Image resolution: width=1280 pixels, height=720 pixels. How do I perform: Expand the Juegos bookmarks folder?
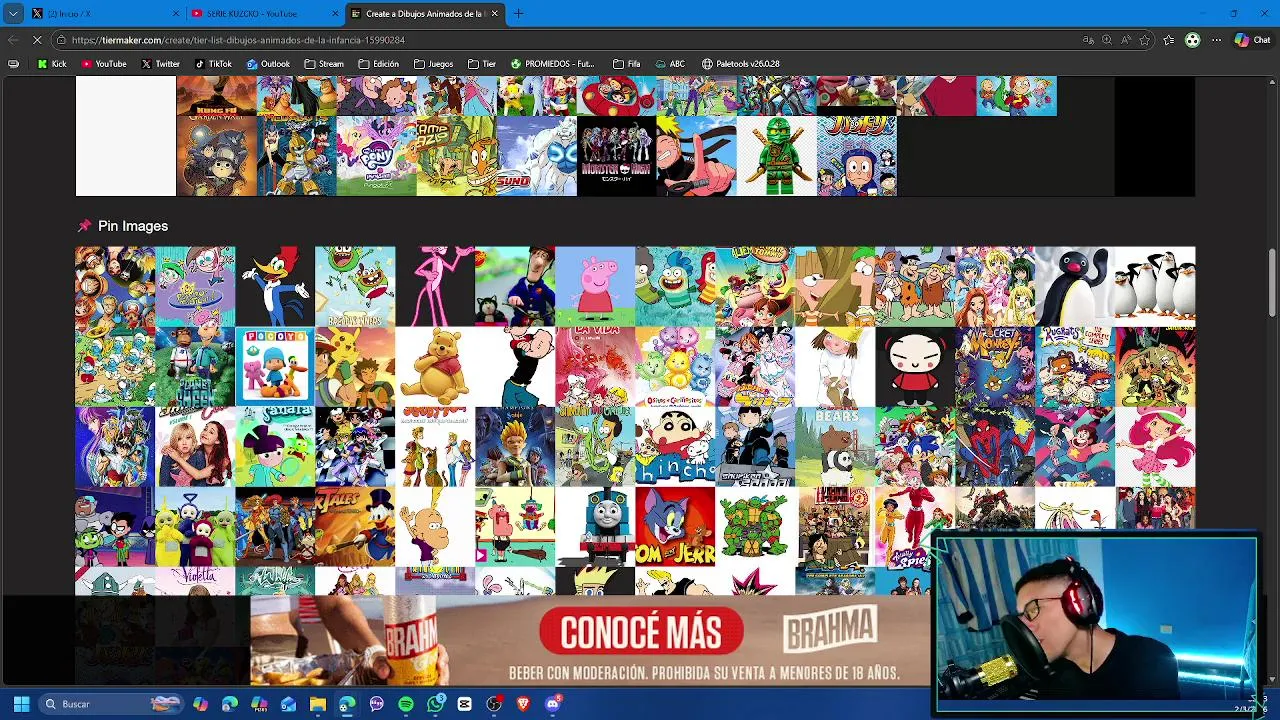[x=433, y=64]
